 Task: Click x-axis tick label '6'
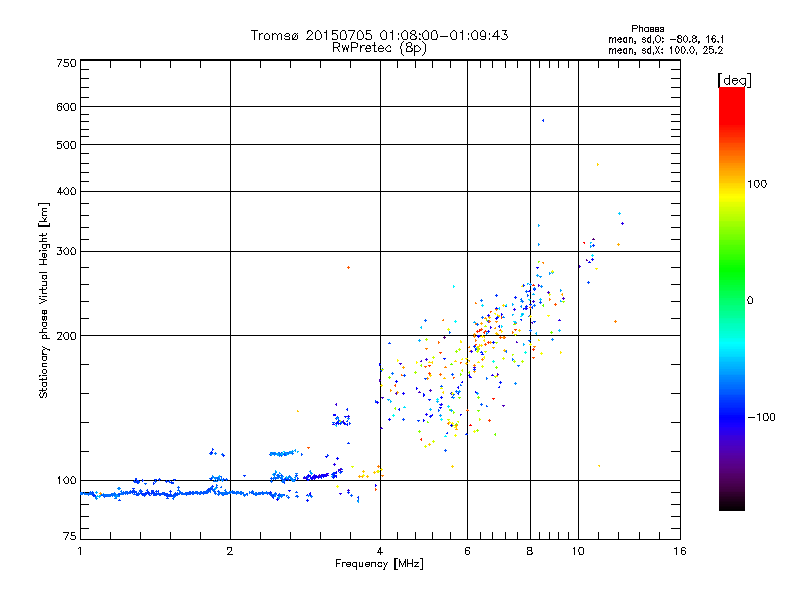pos(467,551)
